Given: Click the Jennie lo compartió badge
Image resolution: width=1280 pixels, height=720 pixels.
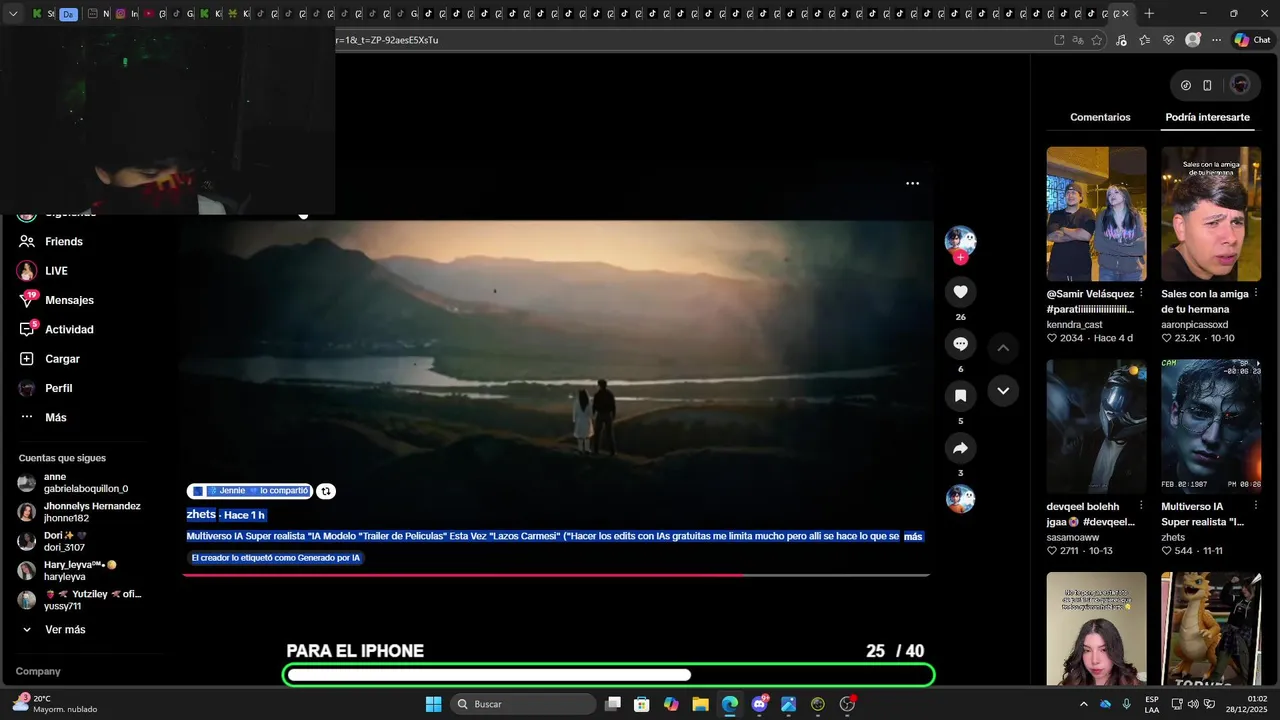Looking at the screenshot, I should pos(250,491).
